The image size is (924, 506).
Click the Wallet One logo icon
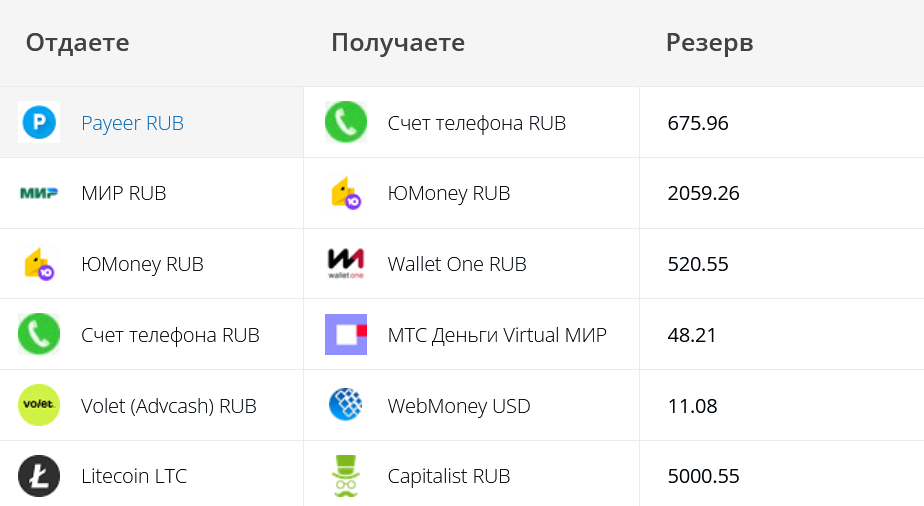coord(346,263)
